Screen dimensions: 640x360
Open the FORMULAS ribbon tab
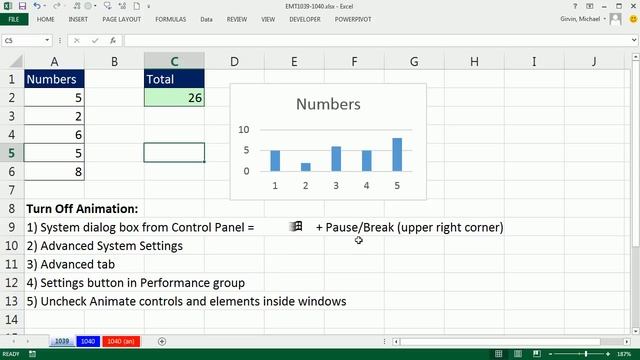tap(171, 19)
